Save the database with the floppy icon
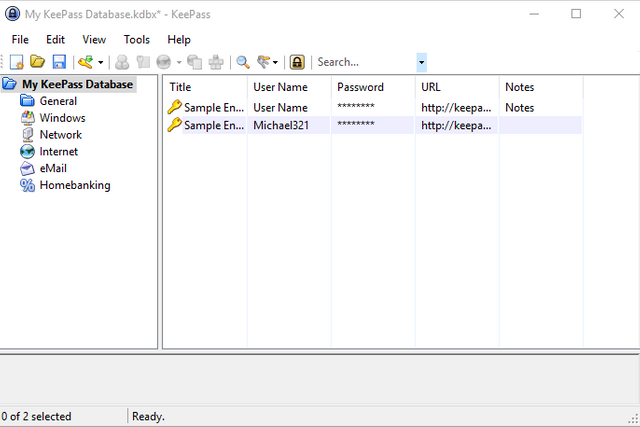 59,62
